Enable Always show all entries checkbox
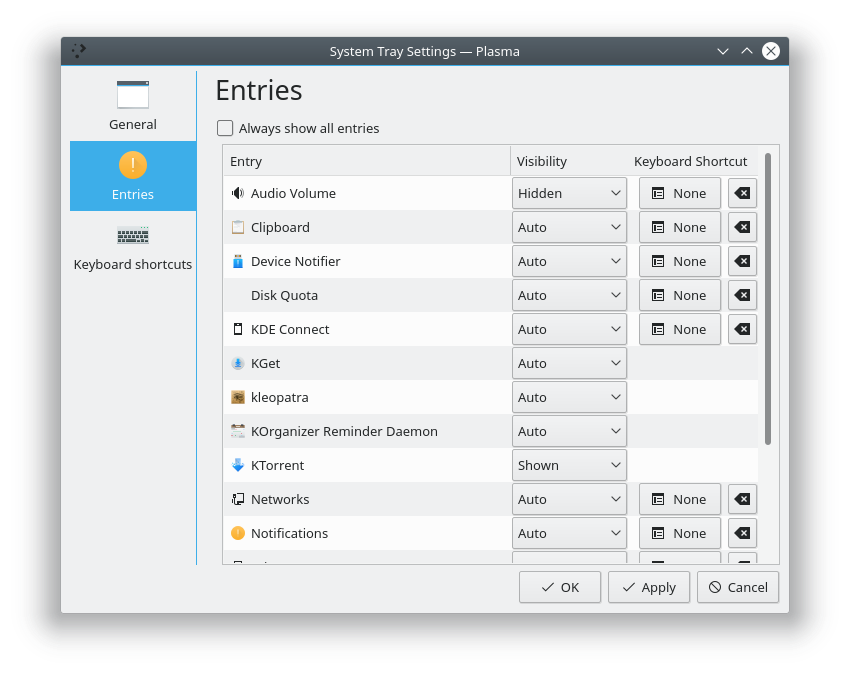850x674 pixels. point(226,128)
